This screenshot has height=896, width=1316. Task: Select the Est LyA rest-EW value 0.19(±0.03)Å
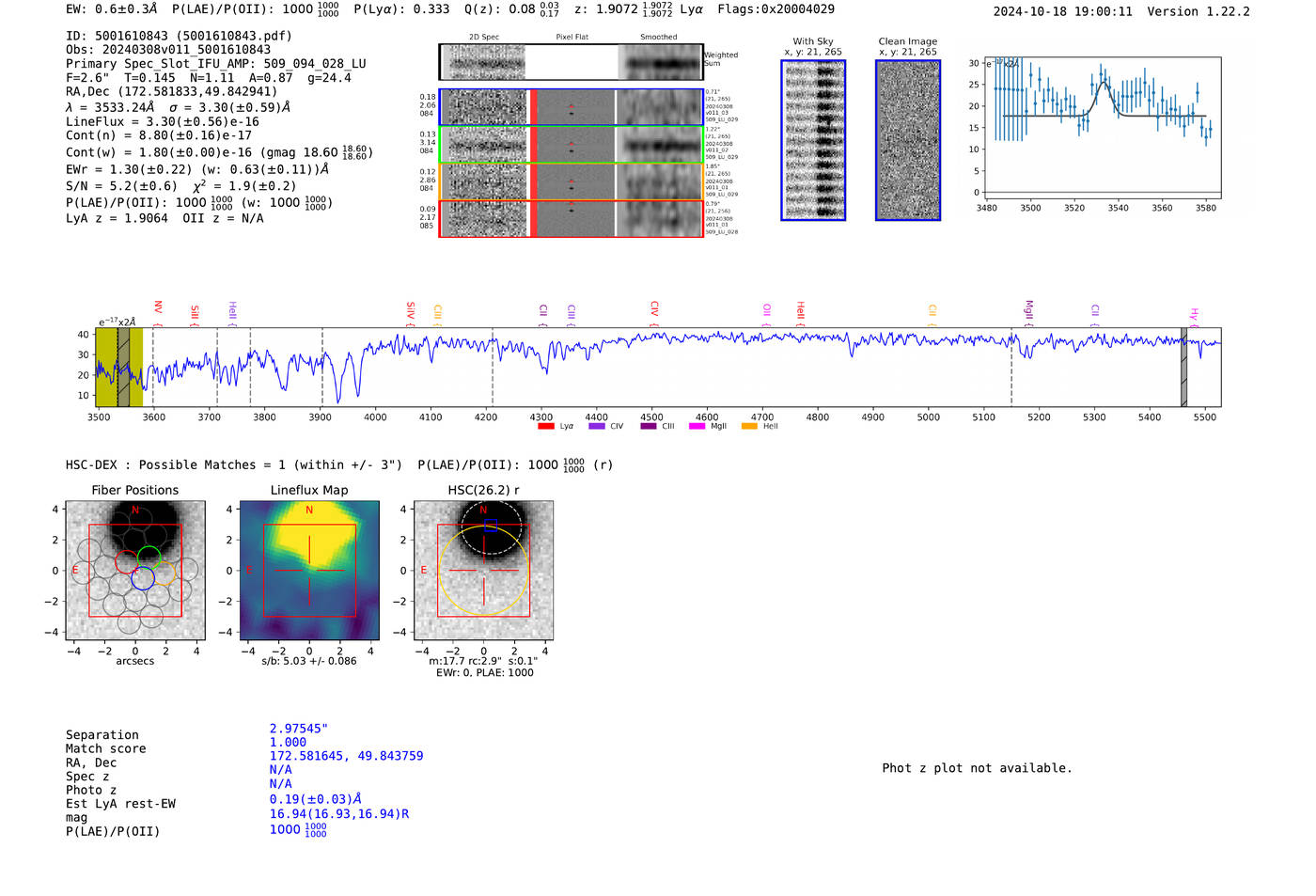[316, 799]
